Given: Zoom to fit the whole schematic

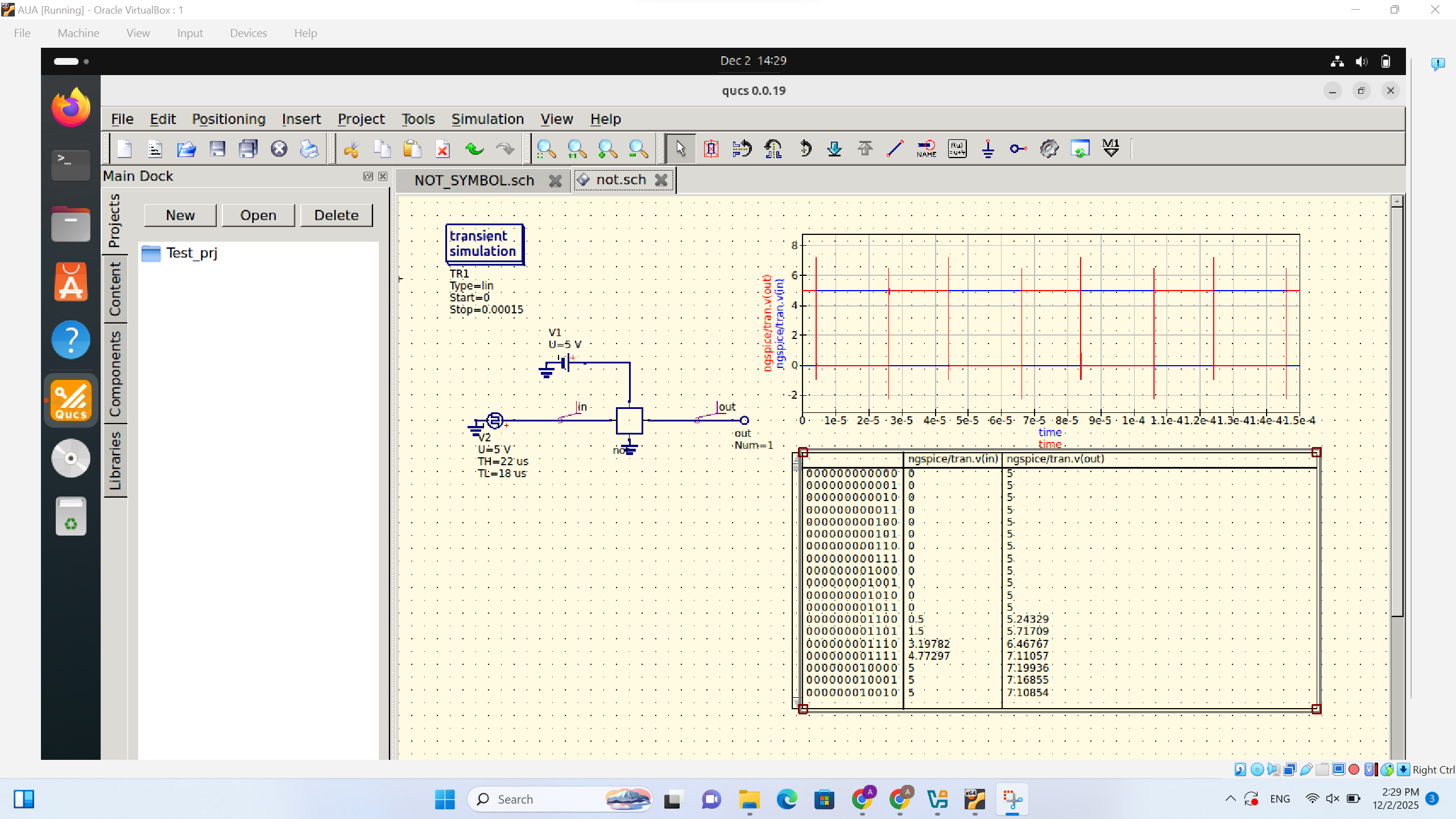Looking at the screenshot, I should click(547, 149).
